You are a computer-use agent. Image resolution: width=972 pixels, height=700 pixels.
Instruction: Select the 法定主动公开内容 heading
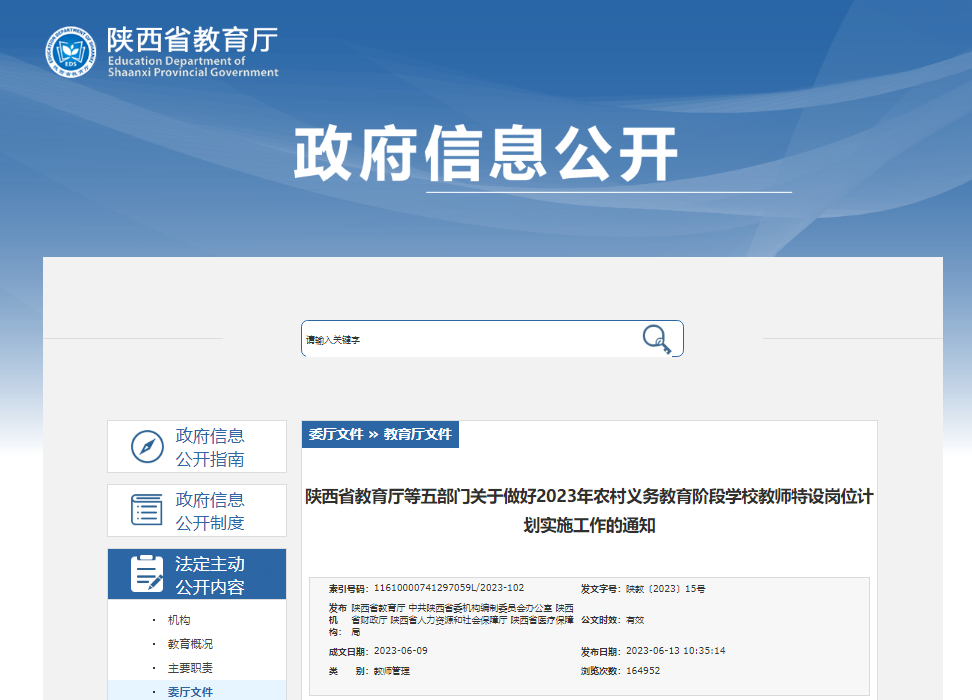(210, 575)
